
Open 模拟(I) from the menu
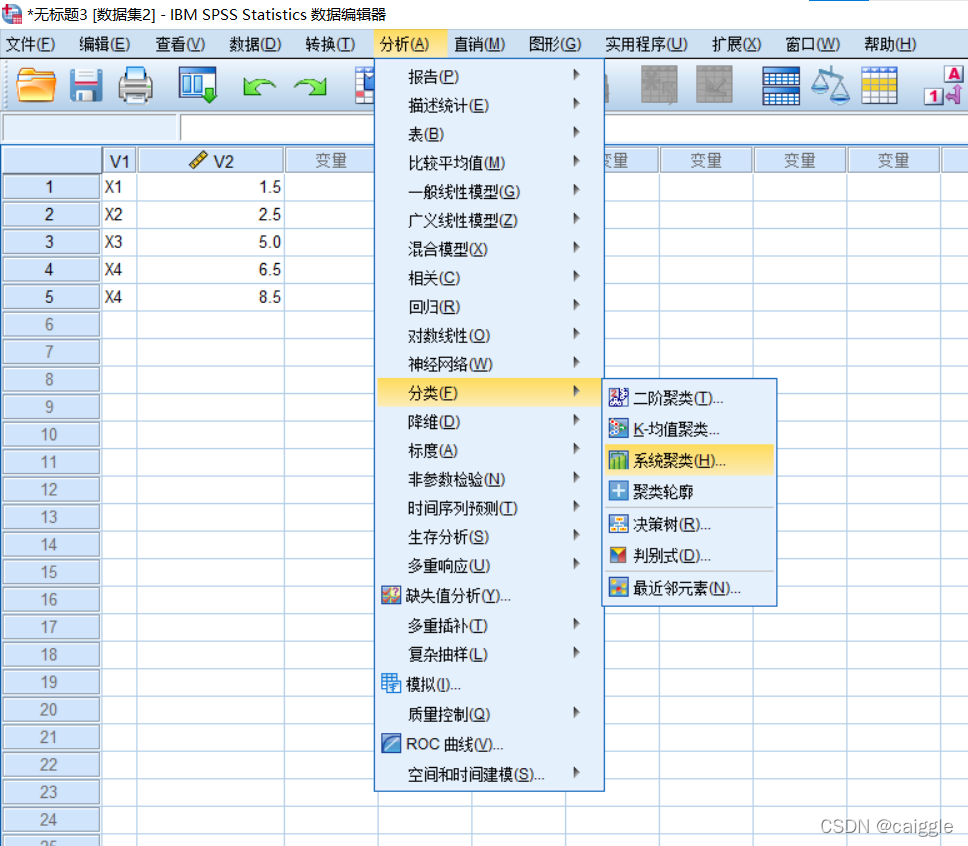coord(489,684)
